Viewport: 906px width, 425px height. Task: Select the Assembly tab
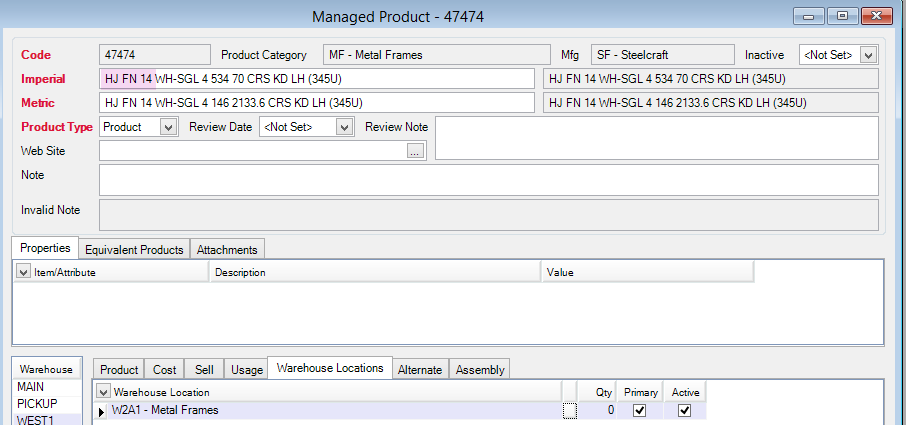click(x=480, y=370)
